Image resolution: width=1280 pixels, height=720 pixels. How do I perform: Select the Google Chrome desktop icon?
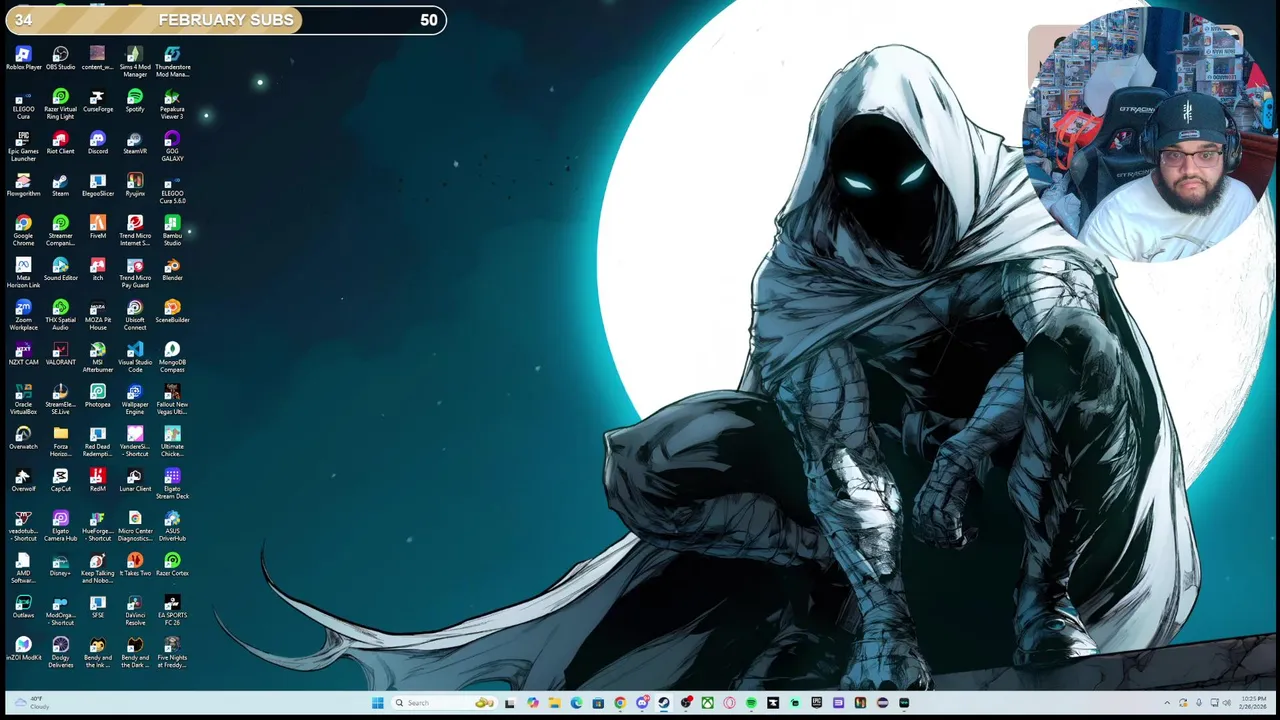(x=23, y=230)
